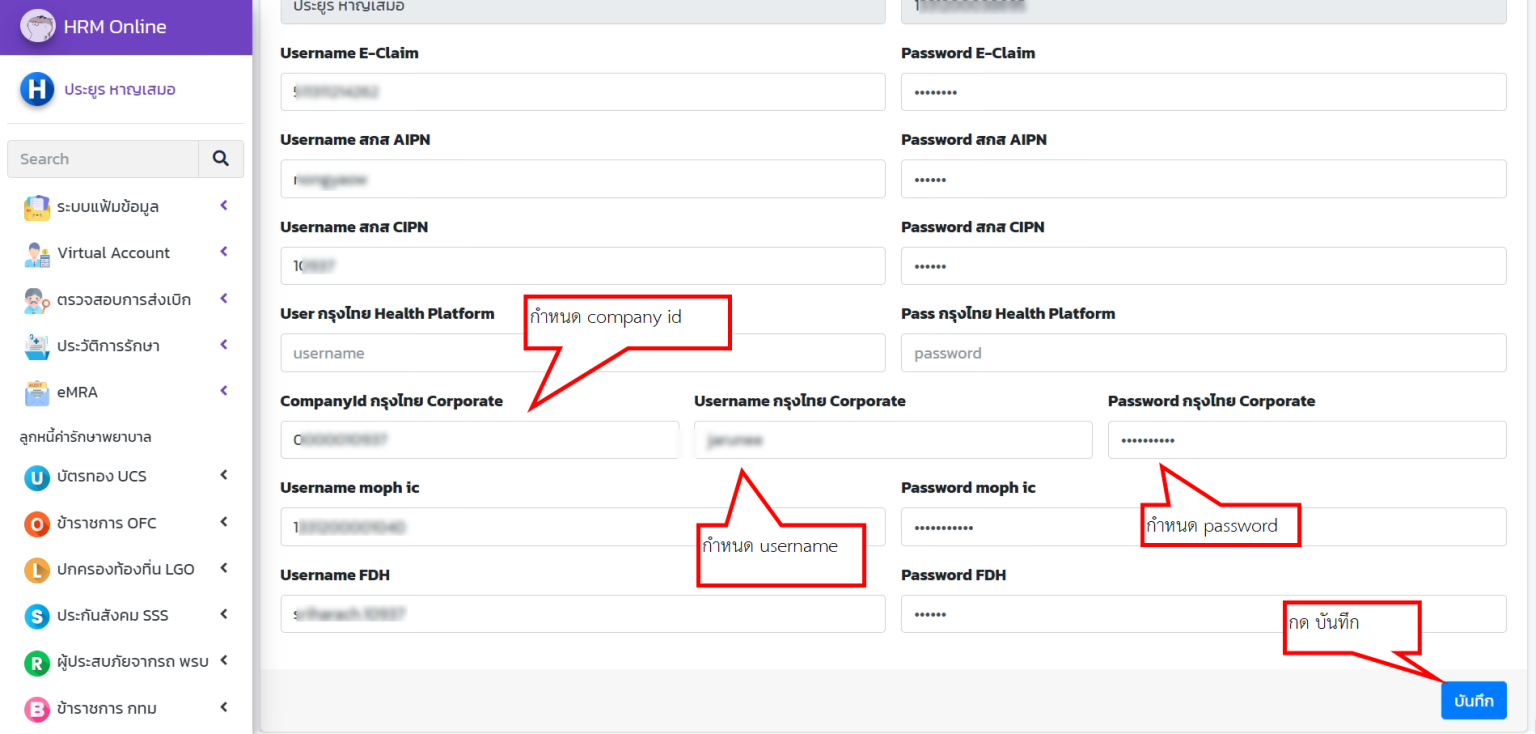Image resolution: width=1536 pixels, height=734 pixels.
Task: Click the Username กรุงไทย Corporate input field
Action: coord(893,440)
